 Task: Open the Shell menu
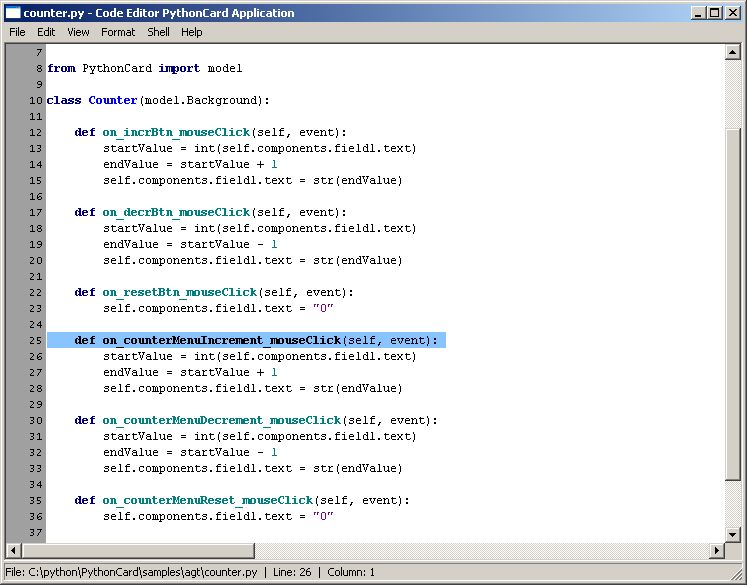(158, 32)
